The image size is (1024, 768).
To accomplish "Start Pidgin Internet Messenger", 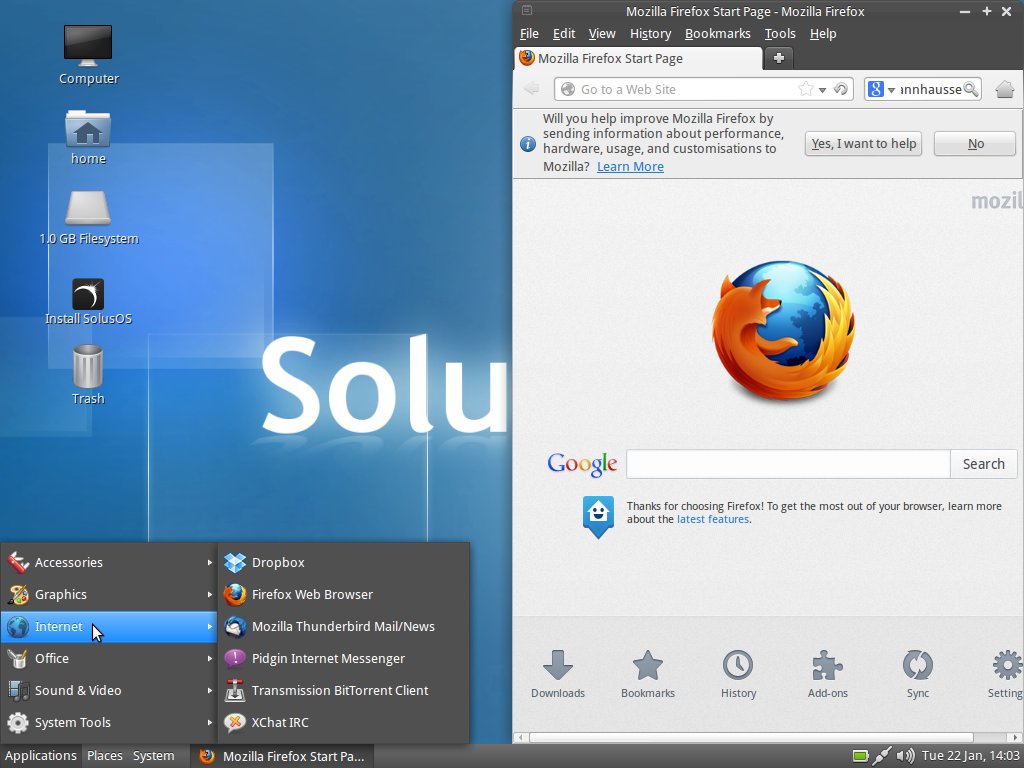I will (344, 658).
